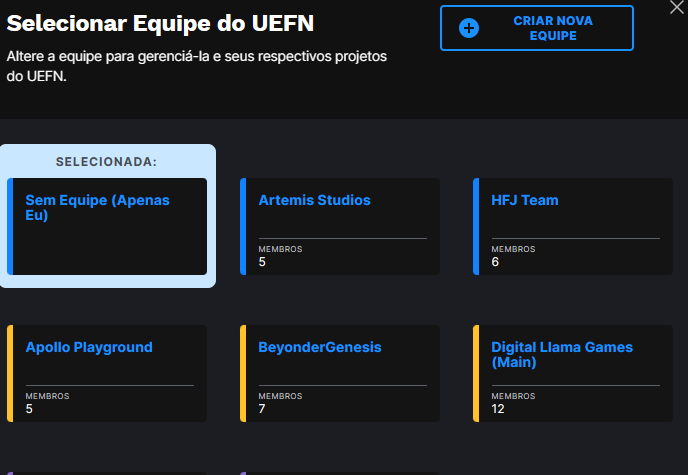Close the Selecionar Equipe dialog
Viewport: 688px width, 475px height.
[677, 8]
